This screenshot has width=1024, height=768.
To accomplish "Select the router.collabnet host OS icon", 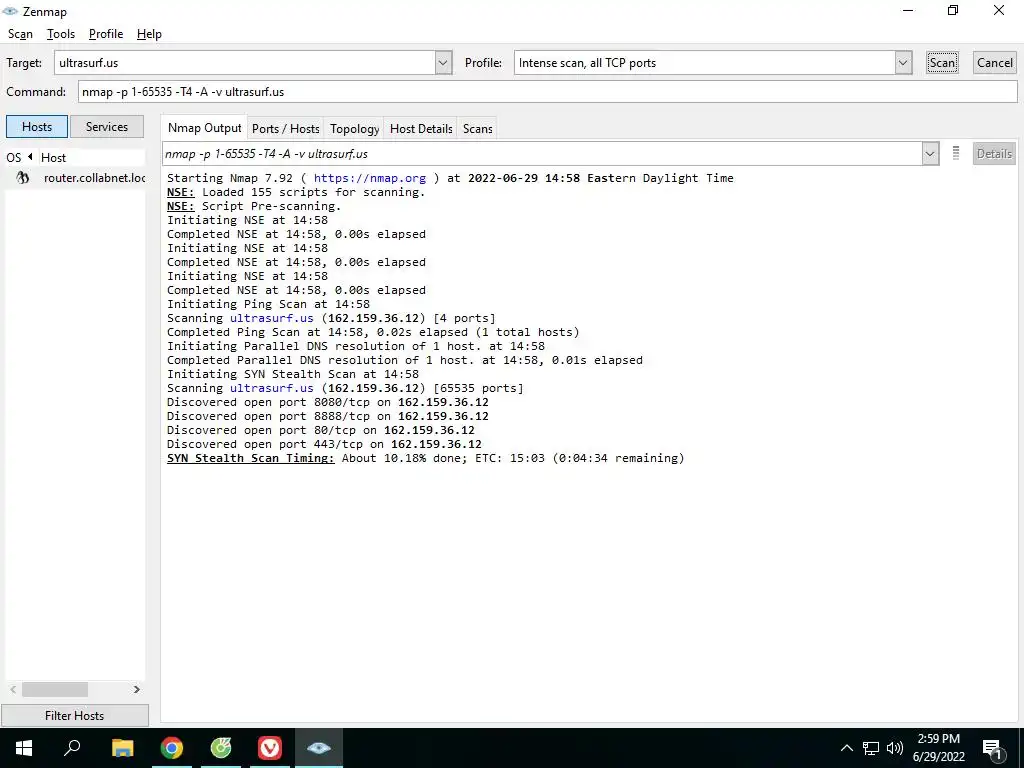I will click(23, 178).
